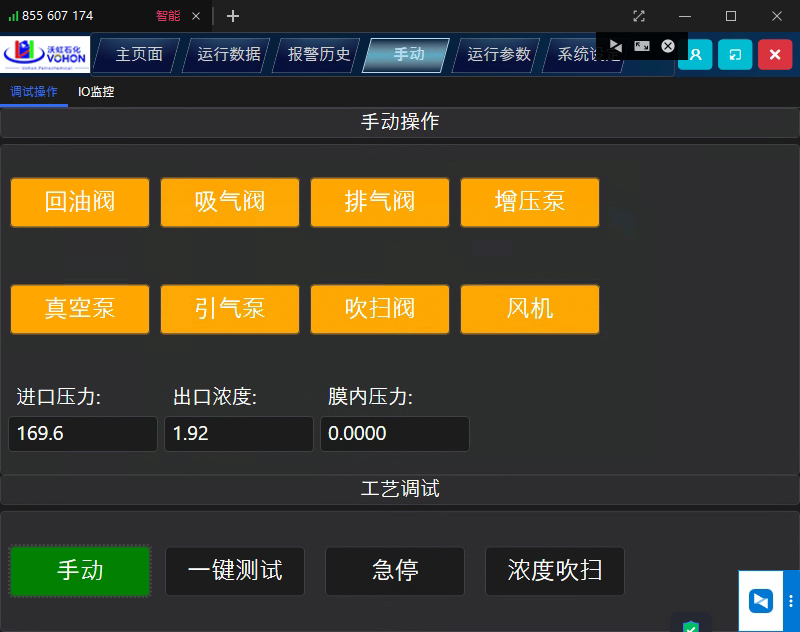800x632 pixels.
Task: Click the 出口浓度 value field 1.92
Action: (x=239, y=434)
